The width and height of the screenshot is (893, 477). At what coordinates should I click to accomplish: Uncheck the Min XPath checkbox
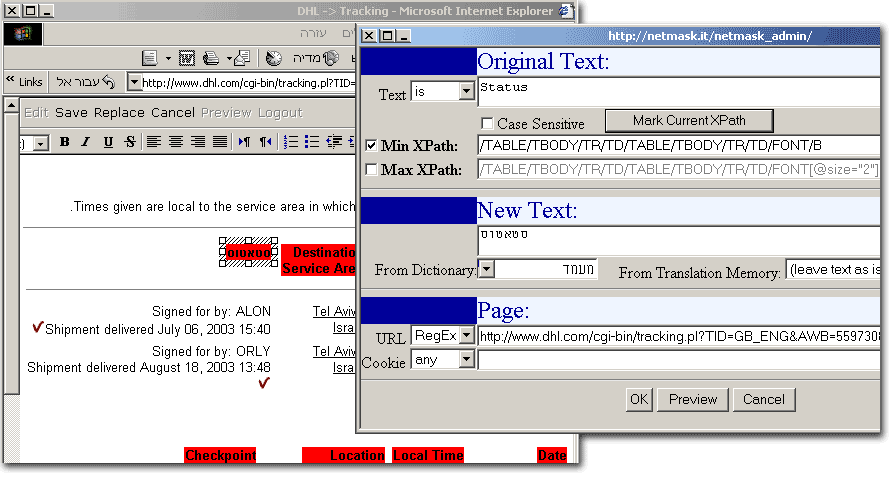[371, 146]
